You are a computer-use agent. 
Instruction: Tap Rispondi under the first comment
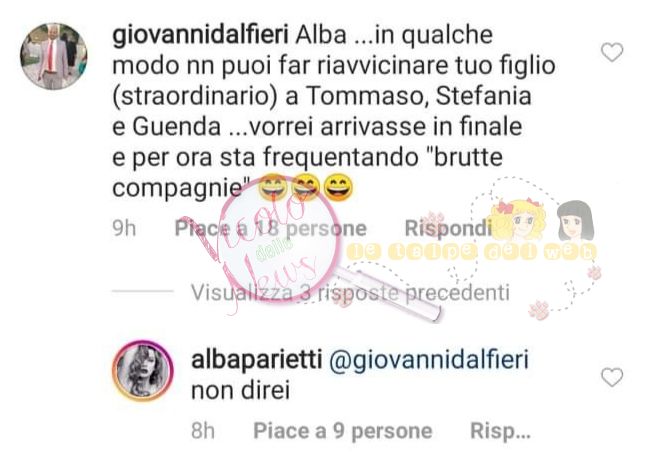(448, 228)
